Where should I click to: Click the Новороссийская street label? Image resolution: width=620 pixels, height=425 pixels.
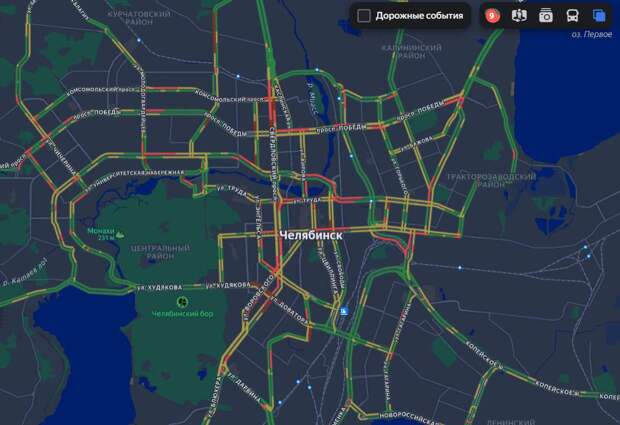pos(408,416)
